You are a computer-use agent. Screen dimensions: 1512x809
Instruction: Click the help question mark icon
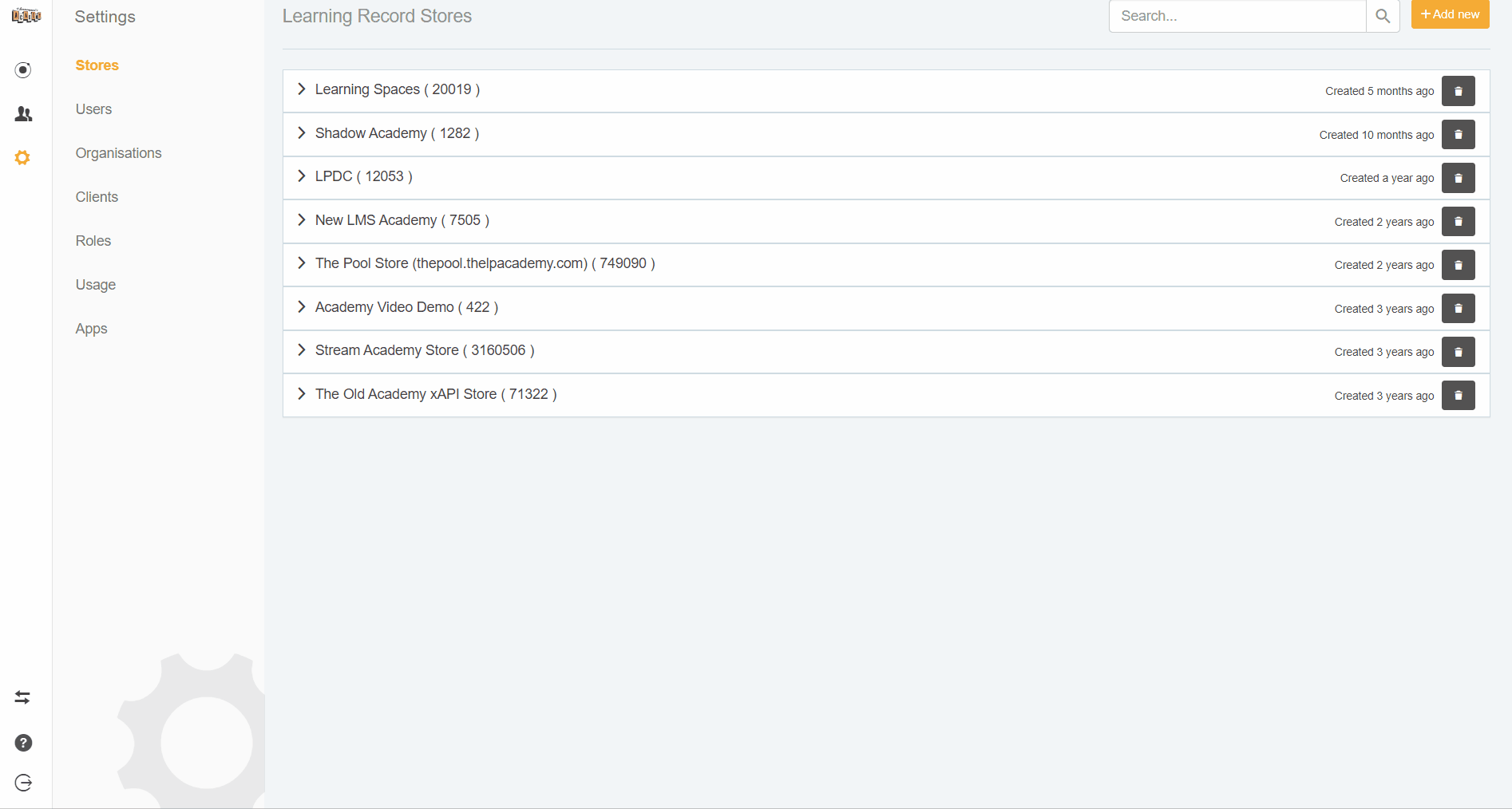(x=22, y=743)
